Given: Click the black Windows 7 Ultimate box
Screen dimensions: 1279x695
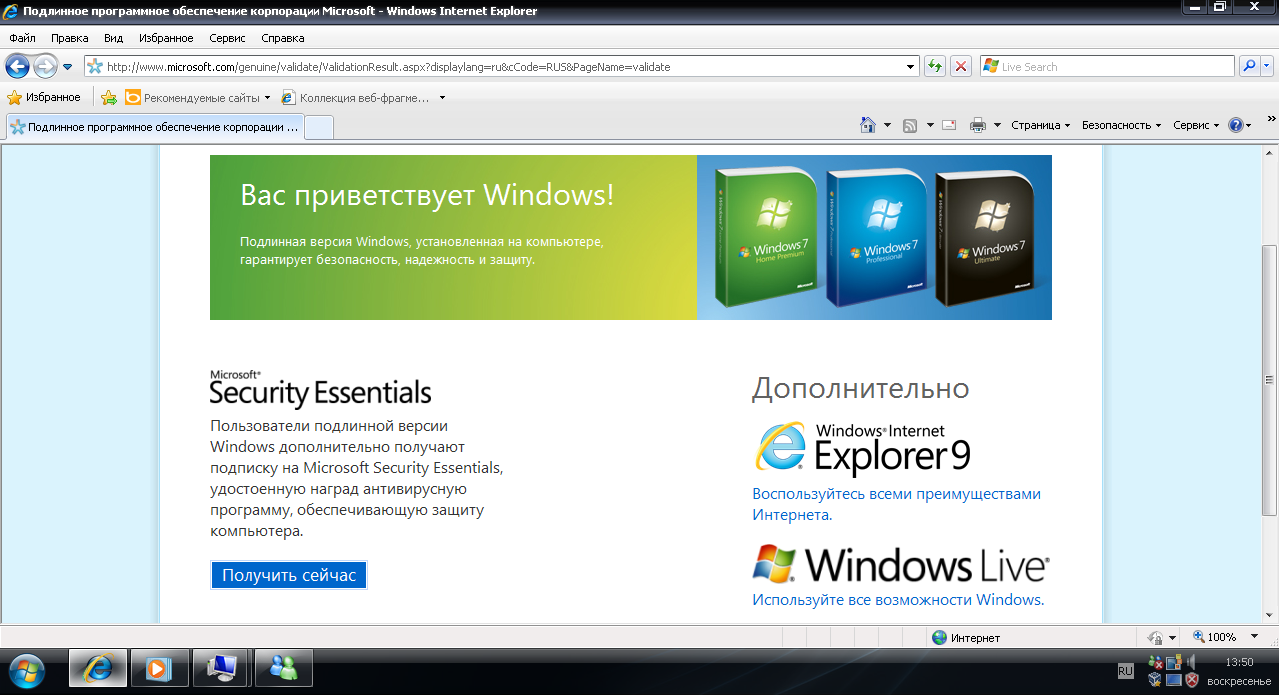Looking at the screenshot, I should point(985,239).
